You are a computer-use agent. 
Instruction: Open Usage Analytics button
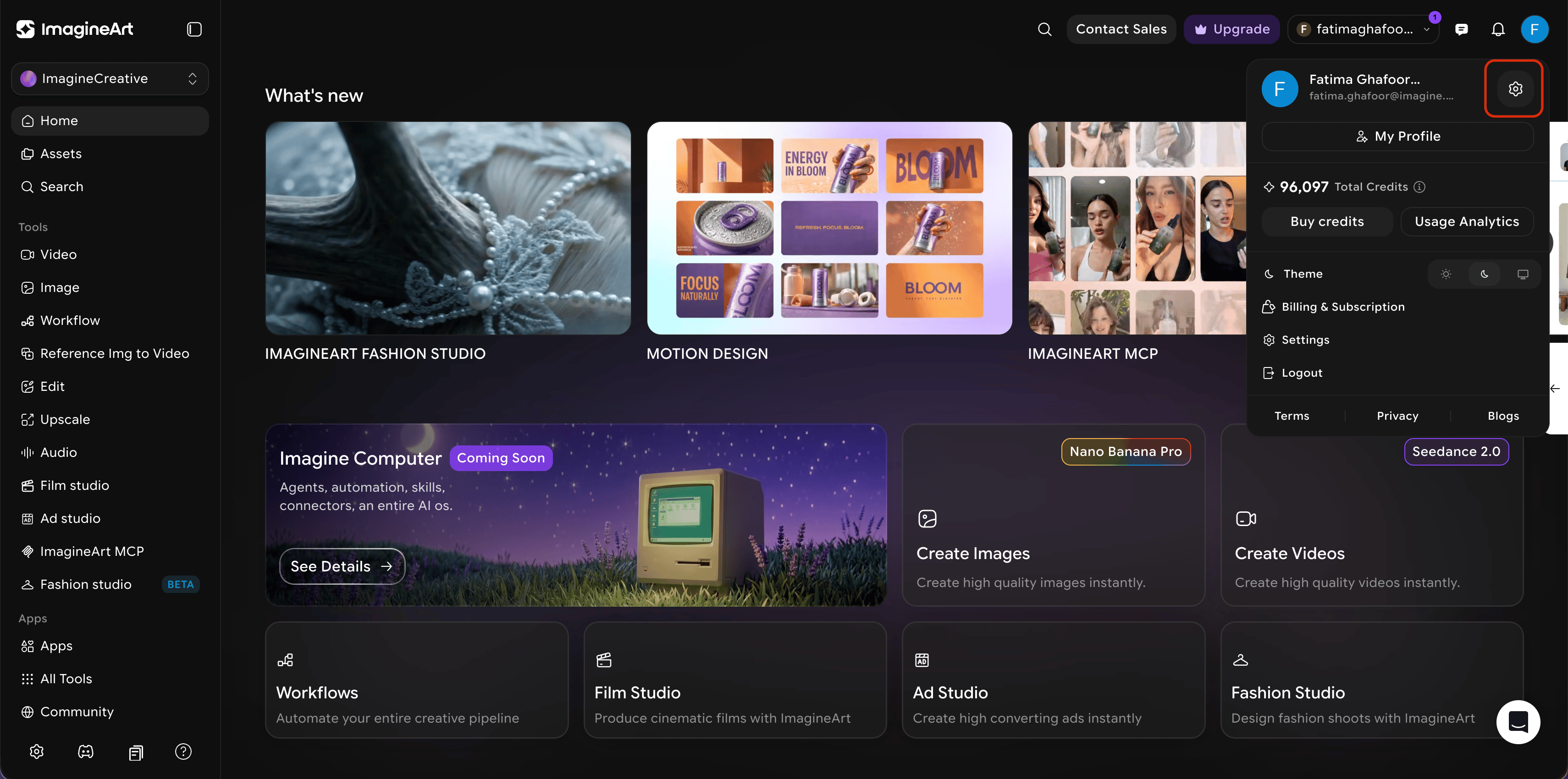click(1466, 221)
